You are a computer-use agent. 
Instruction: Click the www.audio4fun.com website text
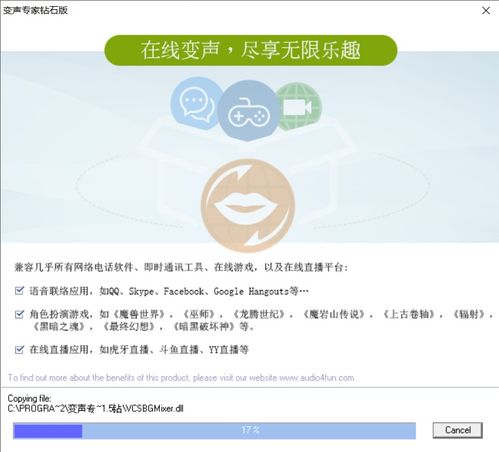(316, 378)
